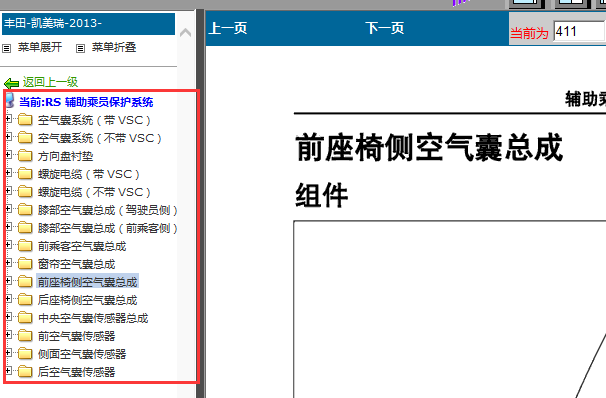
Task: Click folder icon beside 前座椅侧空气囊总成
Action: [x=25, y=282]
